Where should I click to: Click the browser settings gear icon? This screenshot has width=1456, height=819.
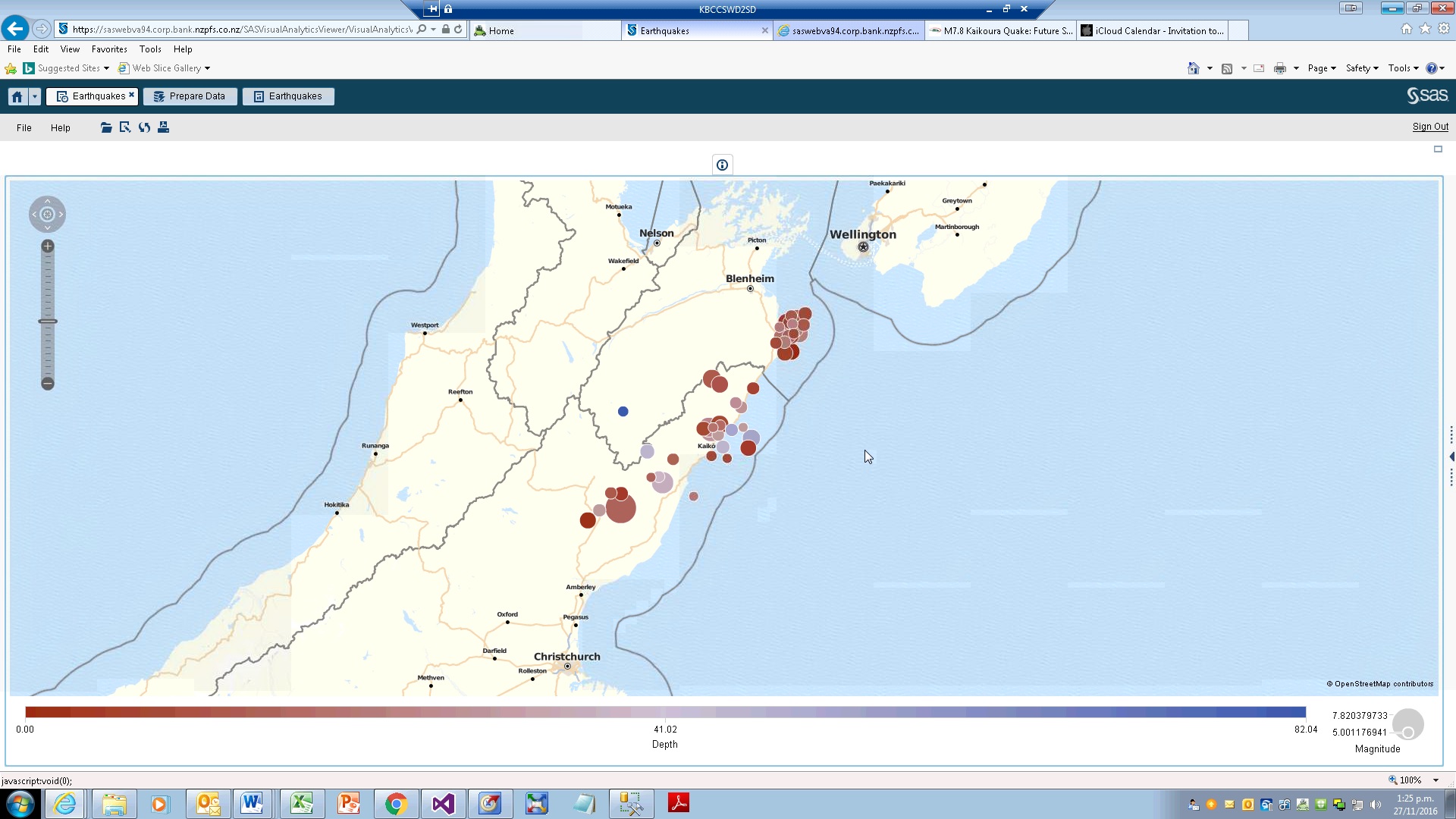click(1444, 29)
